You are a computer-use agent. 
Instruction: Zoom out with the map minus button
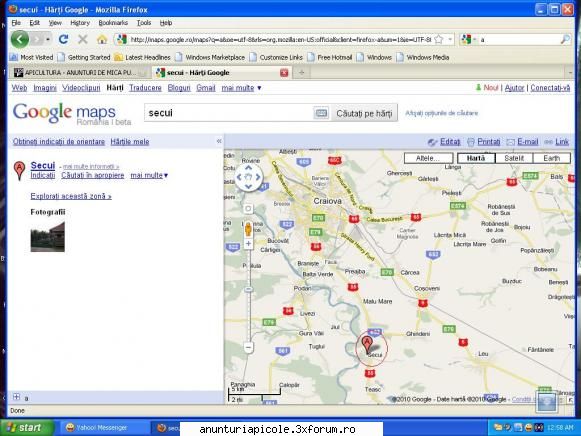(x=248, y=347)
